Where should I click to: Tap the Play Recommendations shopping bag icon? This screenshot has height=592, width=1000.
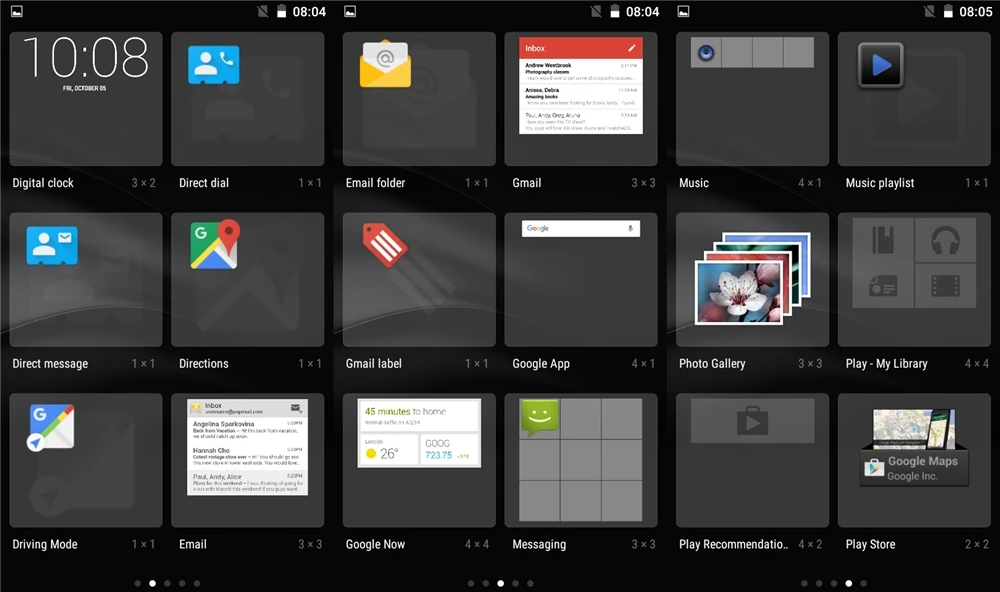point(753,421)
